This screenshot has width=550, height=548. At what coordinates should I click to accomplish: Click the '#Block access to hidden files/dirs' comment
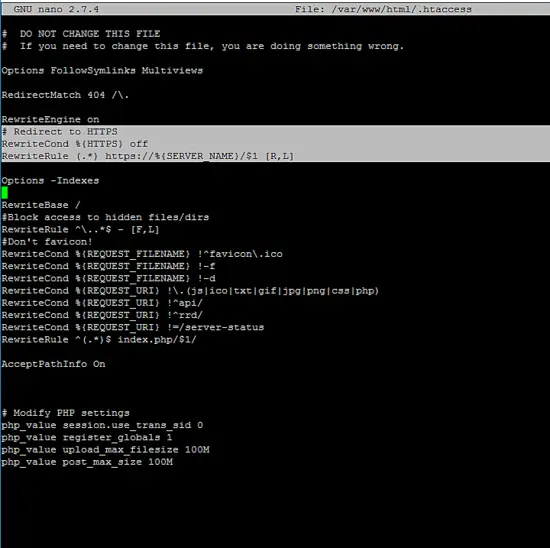(105, 217)
